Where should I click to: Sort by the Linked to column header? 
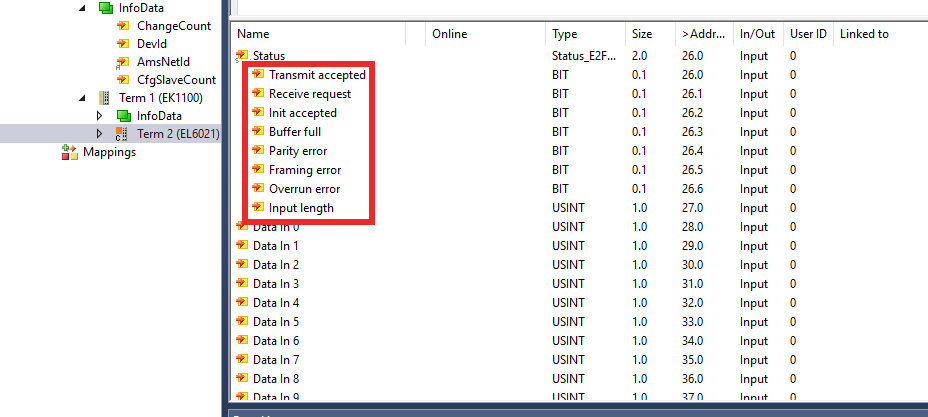(881, 34)
